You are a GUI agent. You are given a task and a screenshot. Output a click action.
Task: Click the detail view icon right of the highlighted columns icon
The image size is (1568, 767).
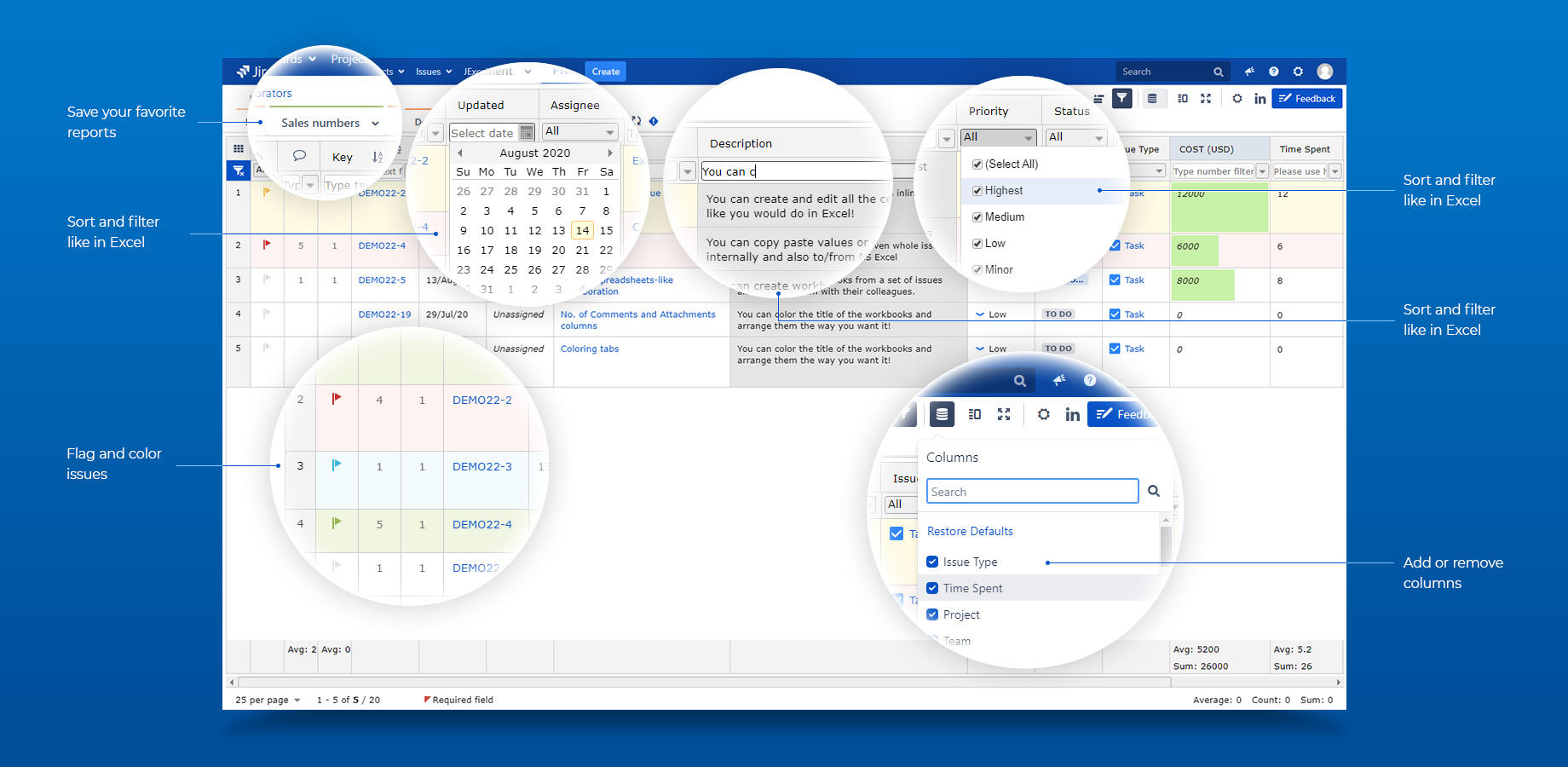click(x=975, y=414)
